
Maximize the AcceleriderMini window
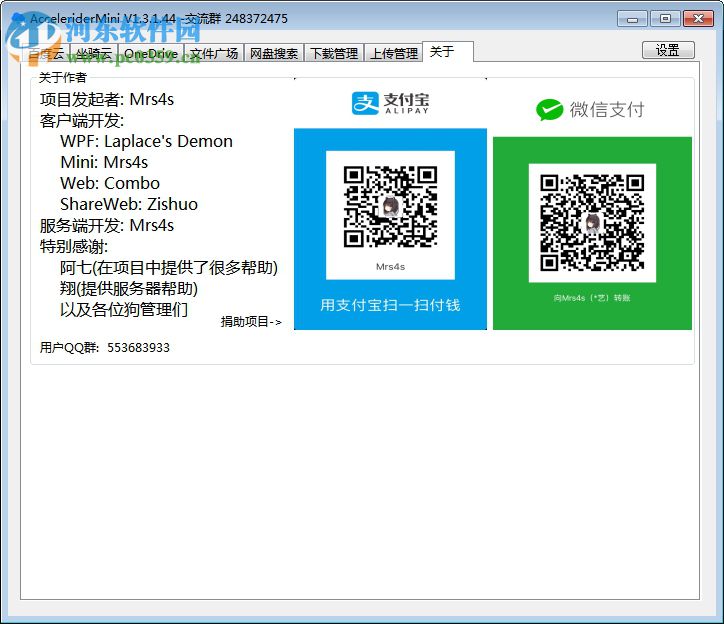tap(665, 19)
